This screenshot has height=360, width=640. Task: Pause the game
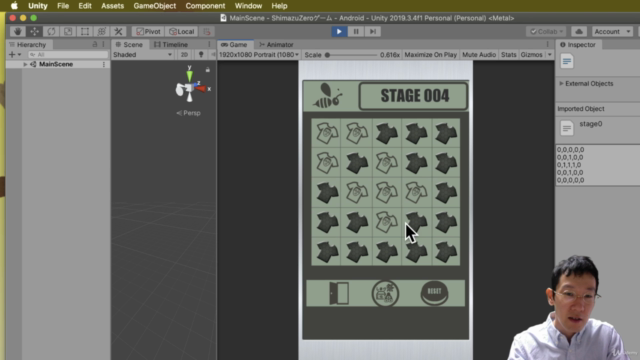pos(356,31)
